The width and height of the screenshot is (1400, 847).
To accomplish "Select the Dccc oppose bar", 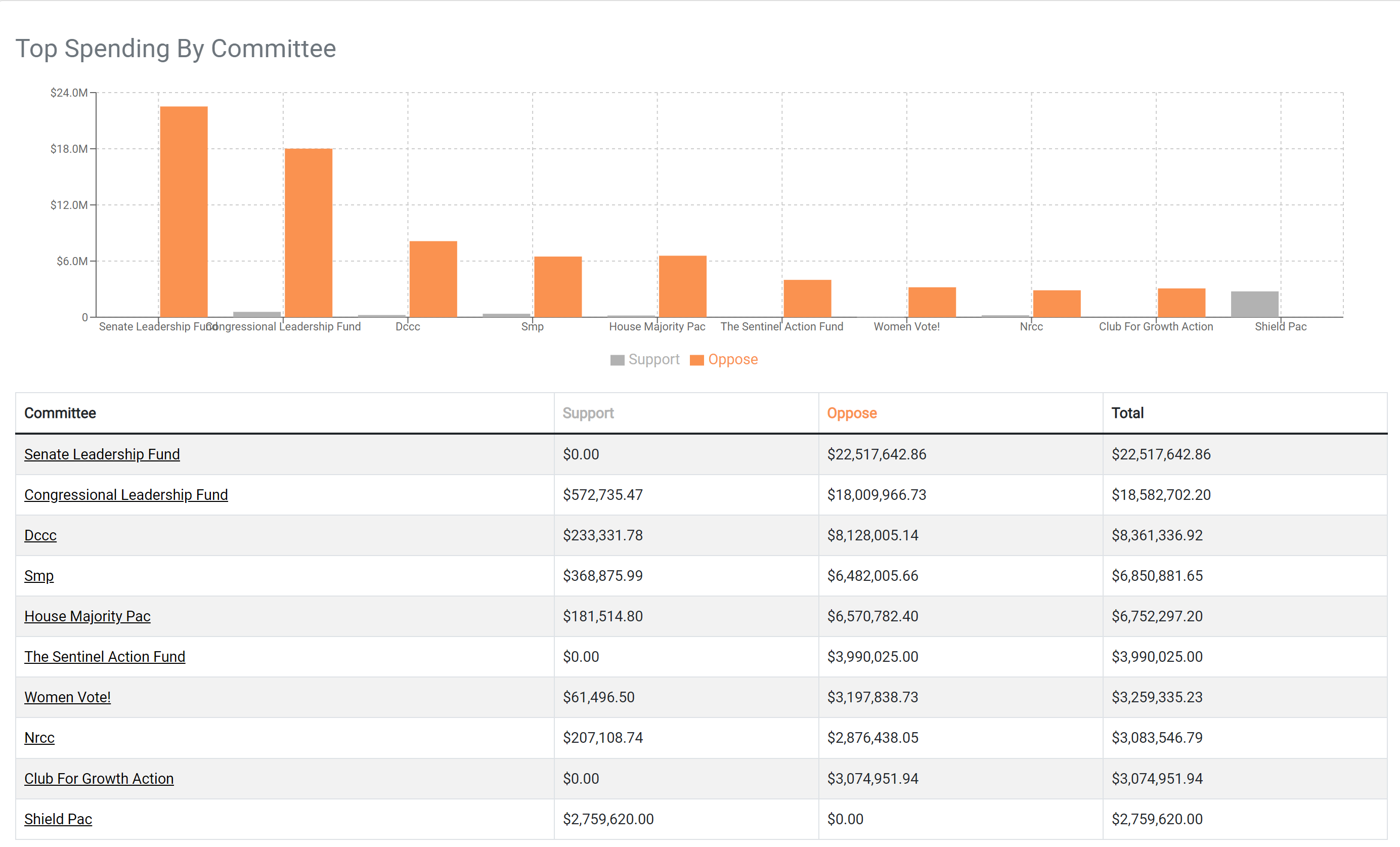I will (433, 279).
